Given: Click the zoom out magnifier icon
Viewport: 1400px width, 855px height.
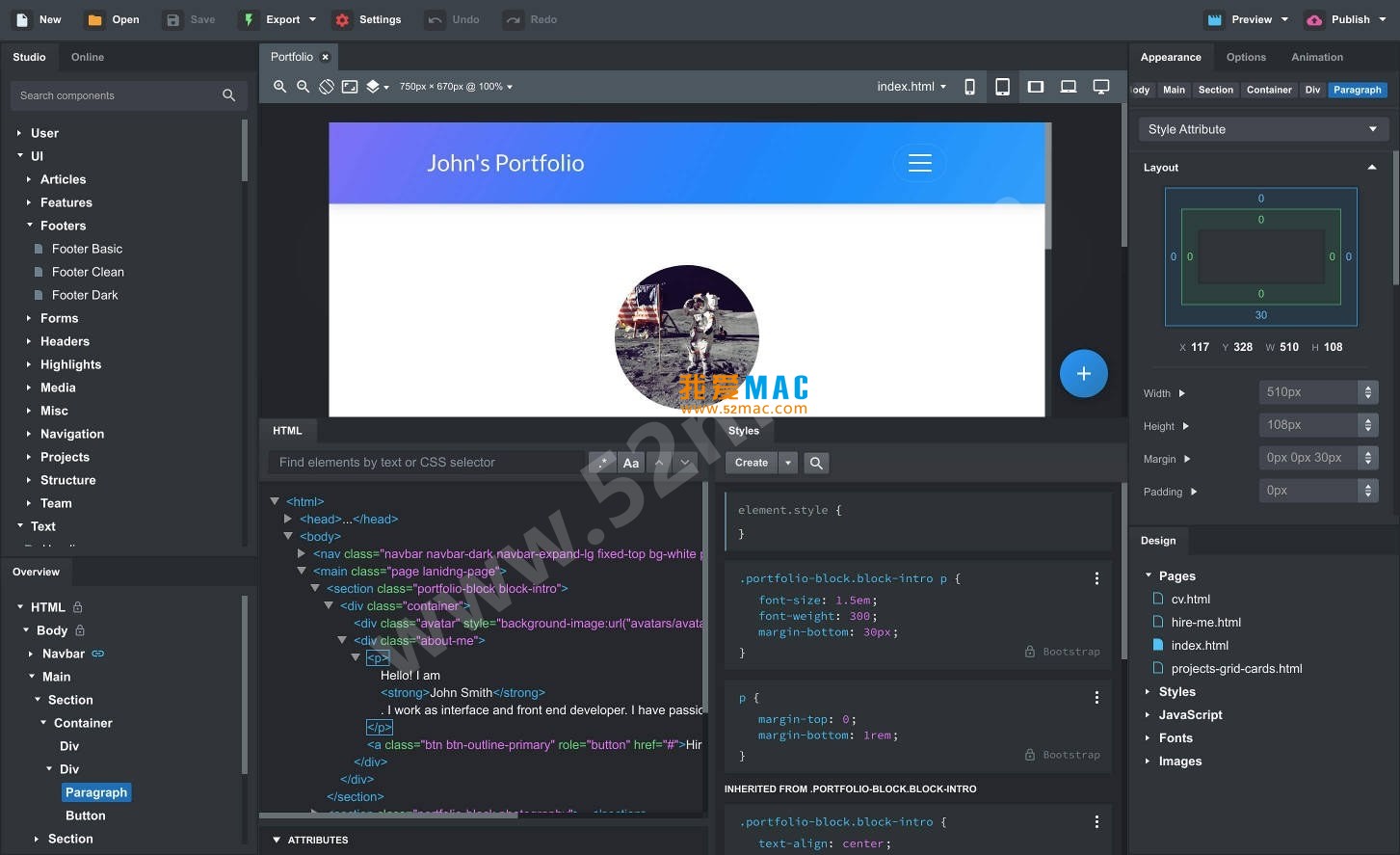Looking at the screenshot, I should click(303, 87).
